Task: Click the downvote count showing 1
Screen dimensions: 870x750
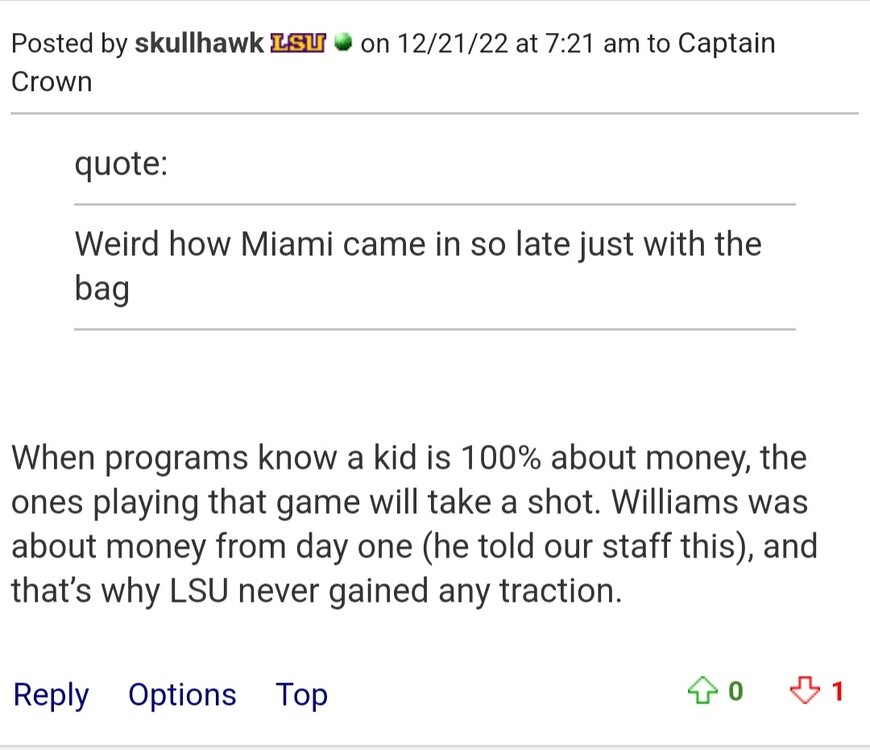Action: [x=838, y=691]
